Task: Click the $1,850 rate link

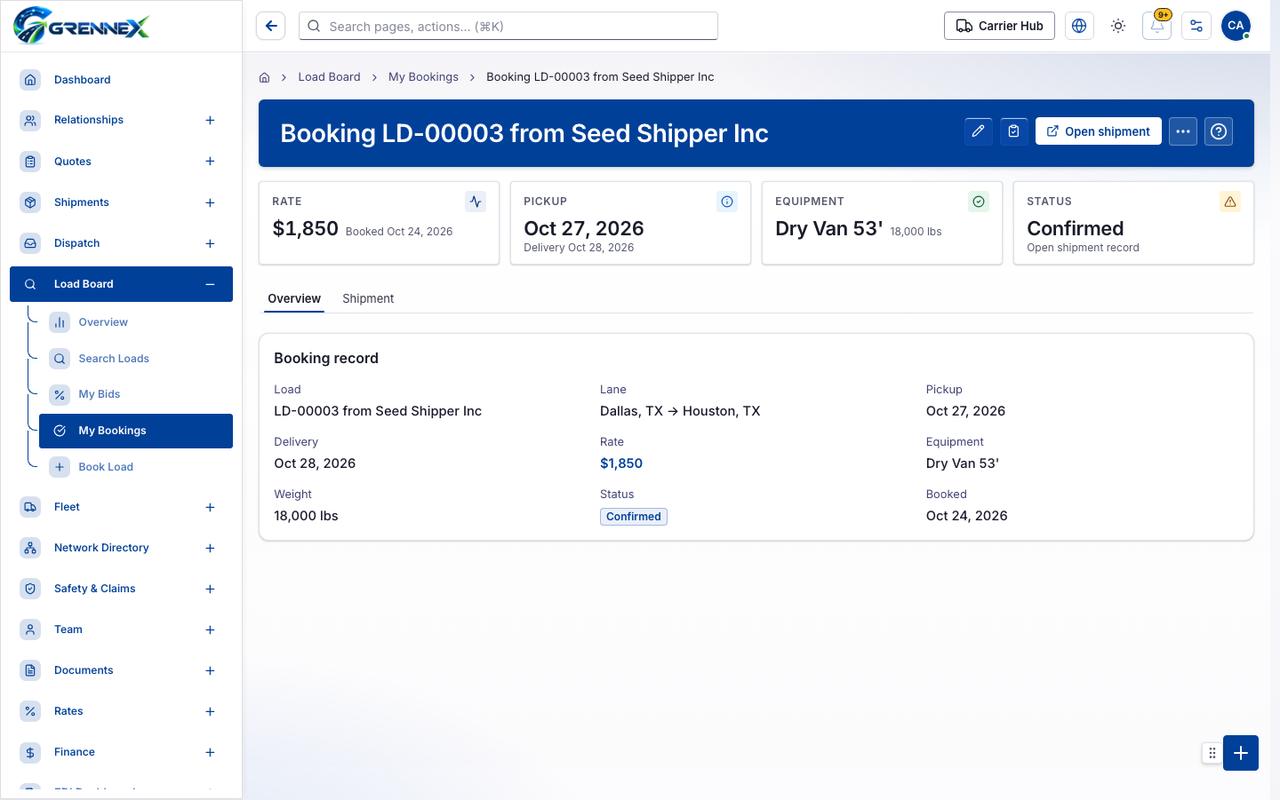Action: 621,463
